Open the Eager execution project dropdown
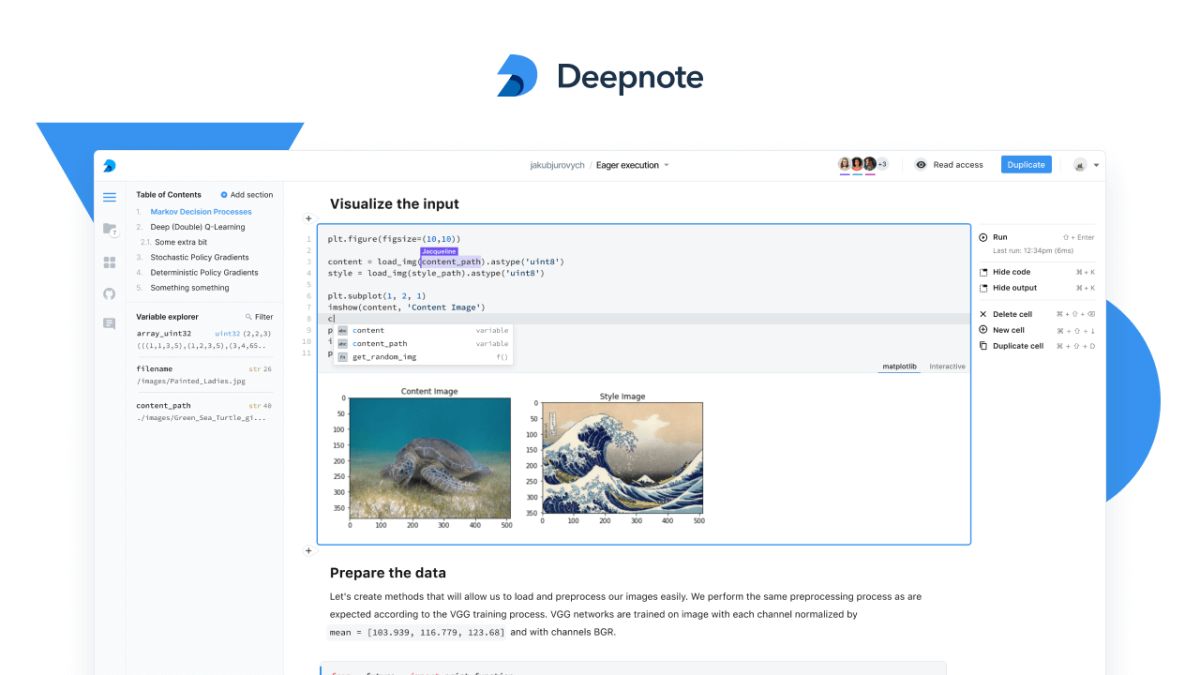Screen dimensions: 1200x675 (633, 165)
